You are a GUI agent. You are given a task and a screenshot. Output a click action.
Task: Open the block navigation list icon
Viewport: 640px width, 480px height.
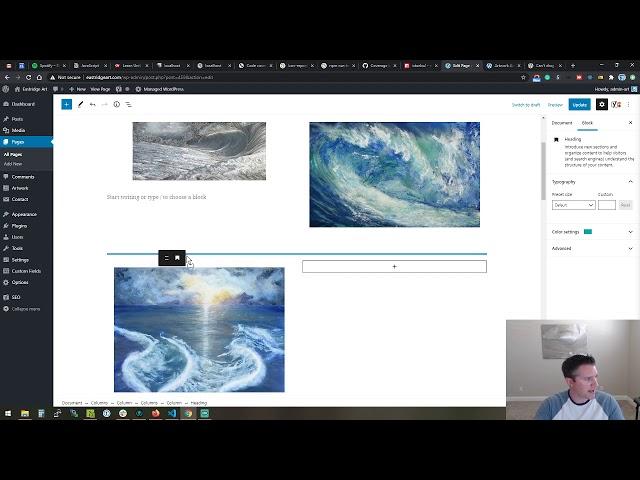129,104
